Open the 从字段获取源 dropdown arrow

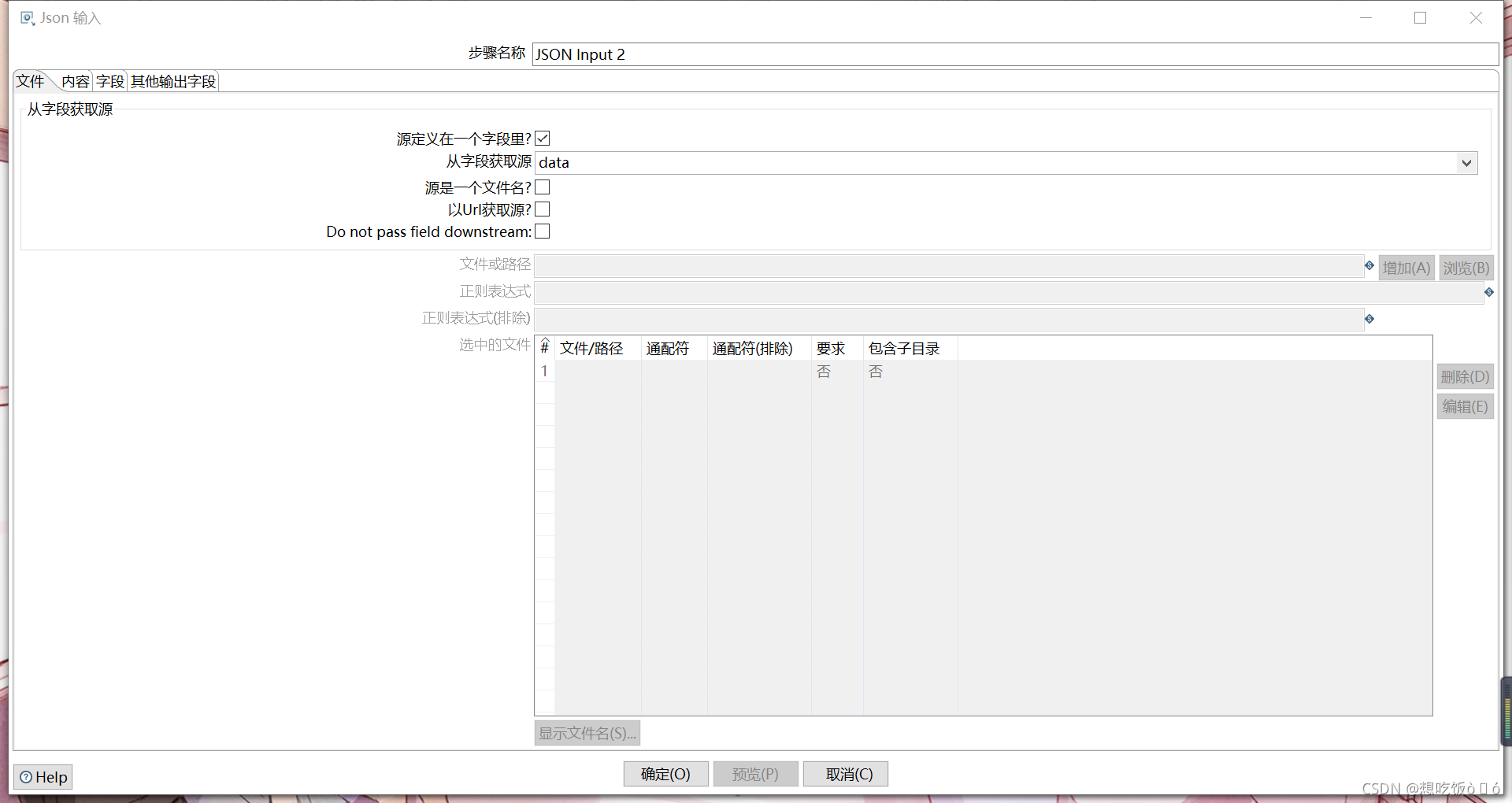(1466, 163)
